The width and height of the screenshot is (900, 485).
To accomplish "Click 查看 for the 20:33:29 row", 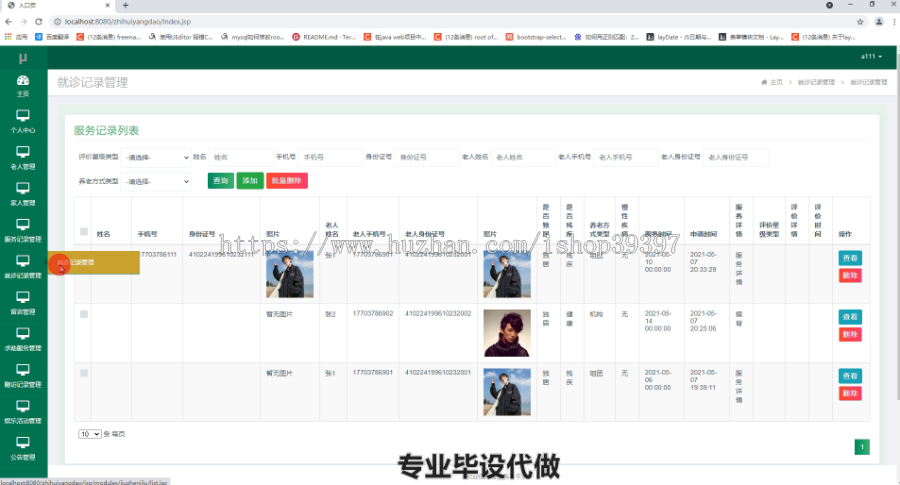I will click(x=849, y=258).
